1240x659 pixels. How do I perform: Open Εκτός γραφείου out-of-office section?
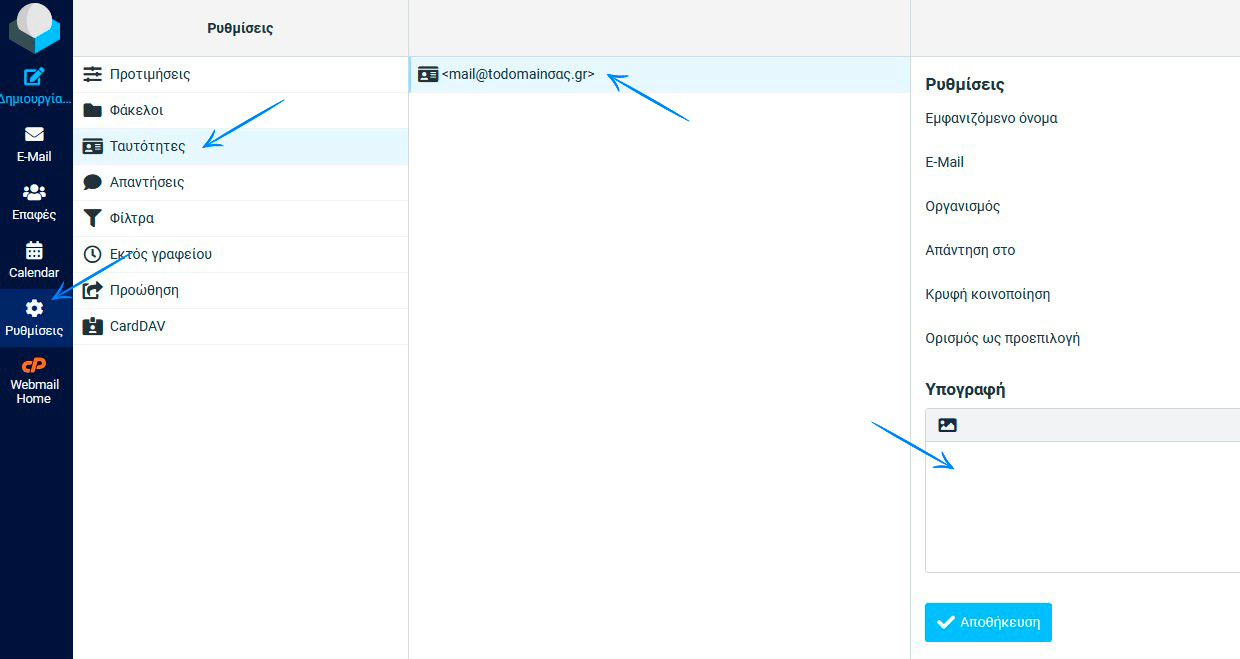click(160, 254)
